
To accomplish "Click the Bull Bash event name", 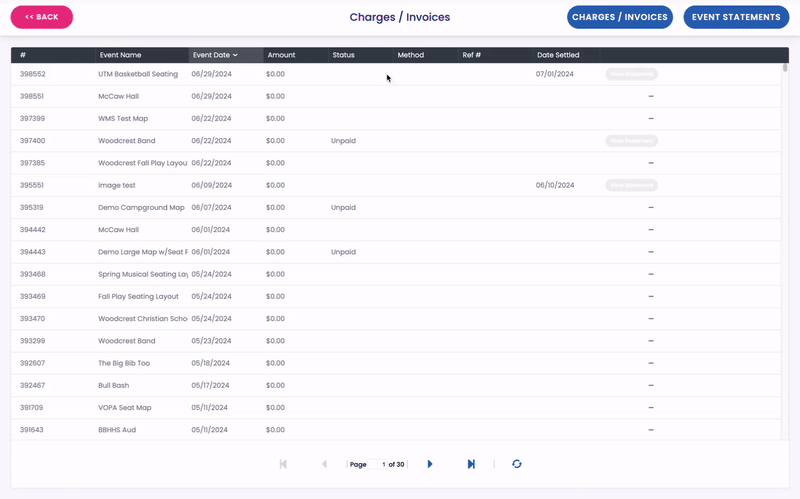I will 113,385.
